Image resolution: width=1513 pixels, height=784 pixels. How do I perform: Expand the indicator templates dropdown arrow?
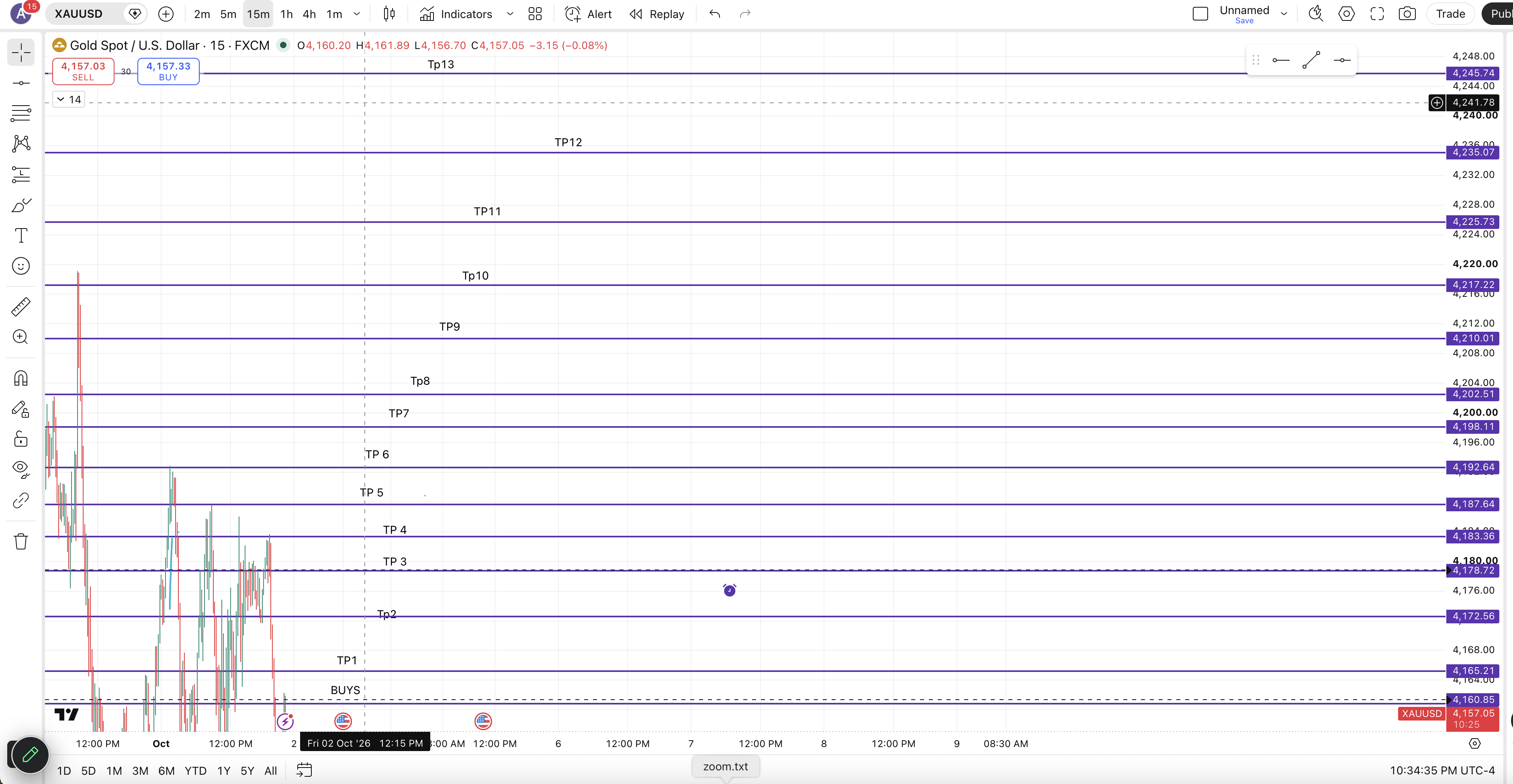coord(510,14)
